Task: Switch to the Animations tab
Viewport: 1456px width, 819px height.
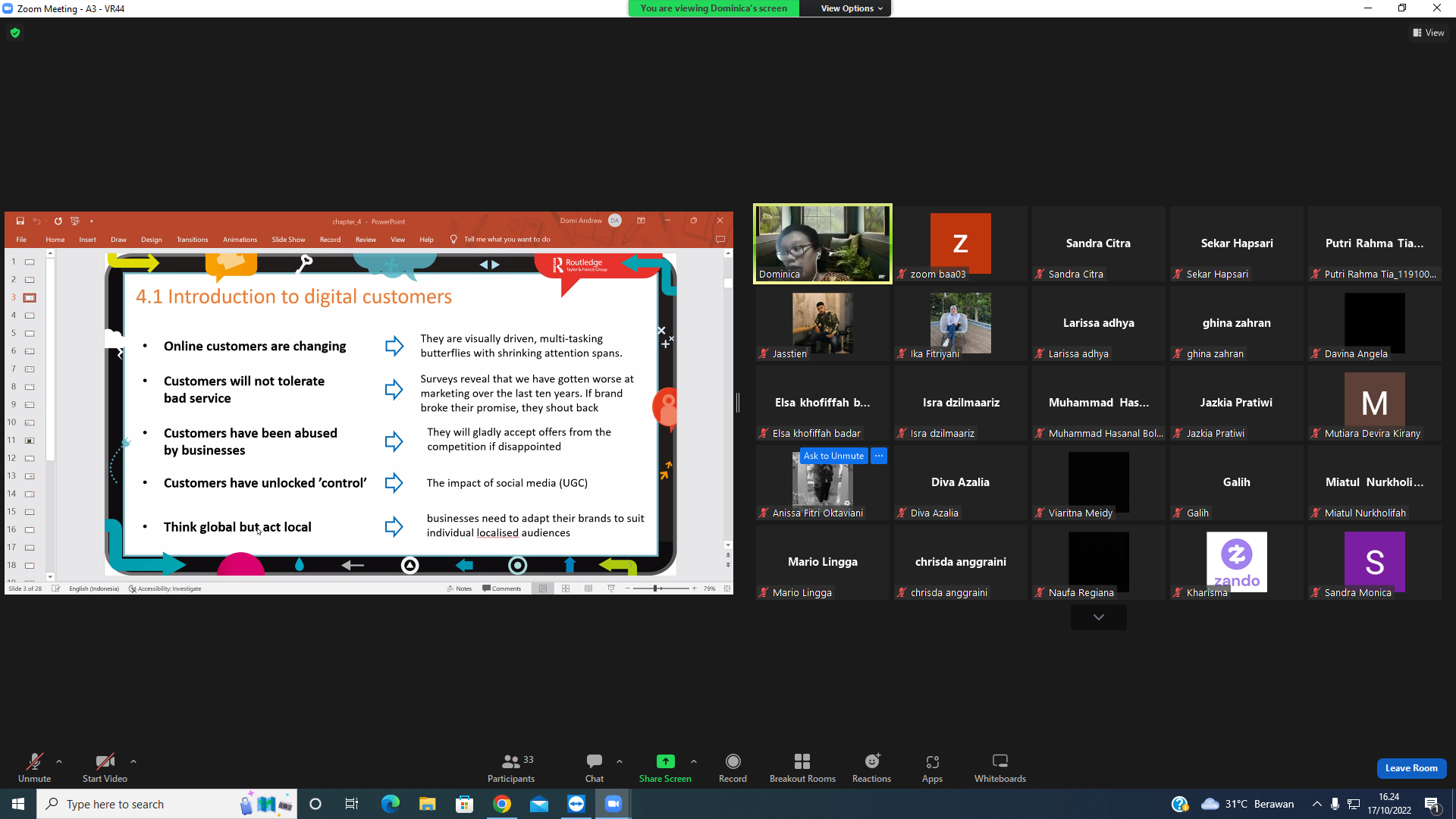Action: pos(240,240)
